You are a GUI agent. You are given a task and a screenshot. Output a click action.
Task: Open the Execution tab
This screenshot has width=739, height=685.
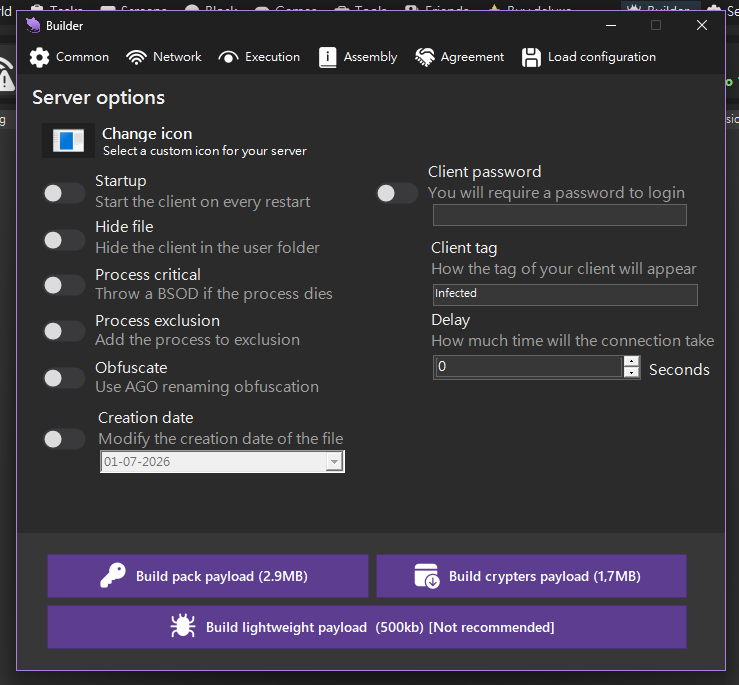259,57
